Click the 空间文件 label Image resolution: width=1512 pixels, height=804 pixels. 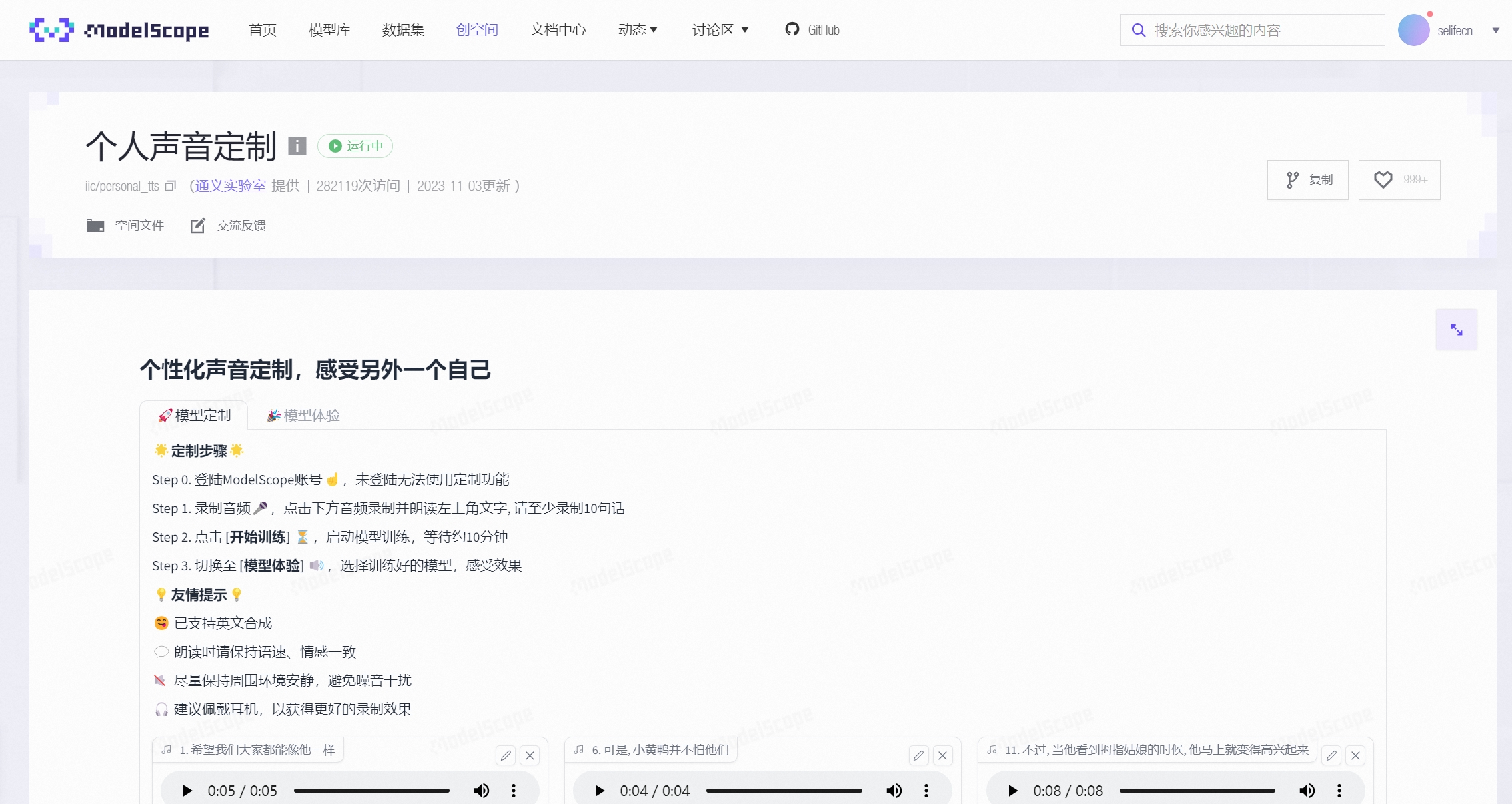tap(139, 226)
